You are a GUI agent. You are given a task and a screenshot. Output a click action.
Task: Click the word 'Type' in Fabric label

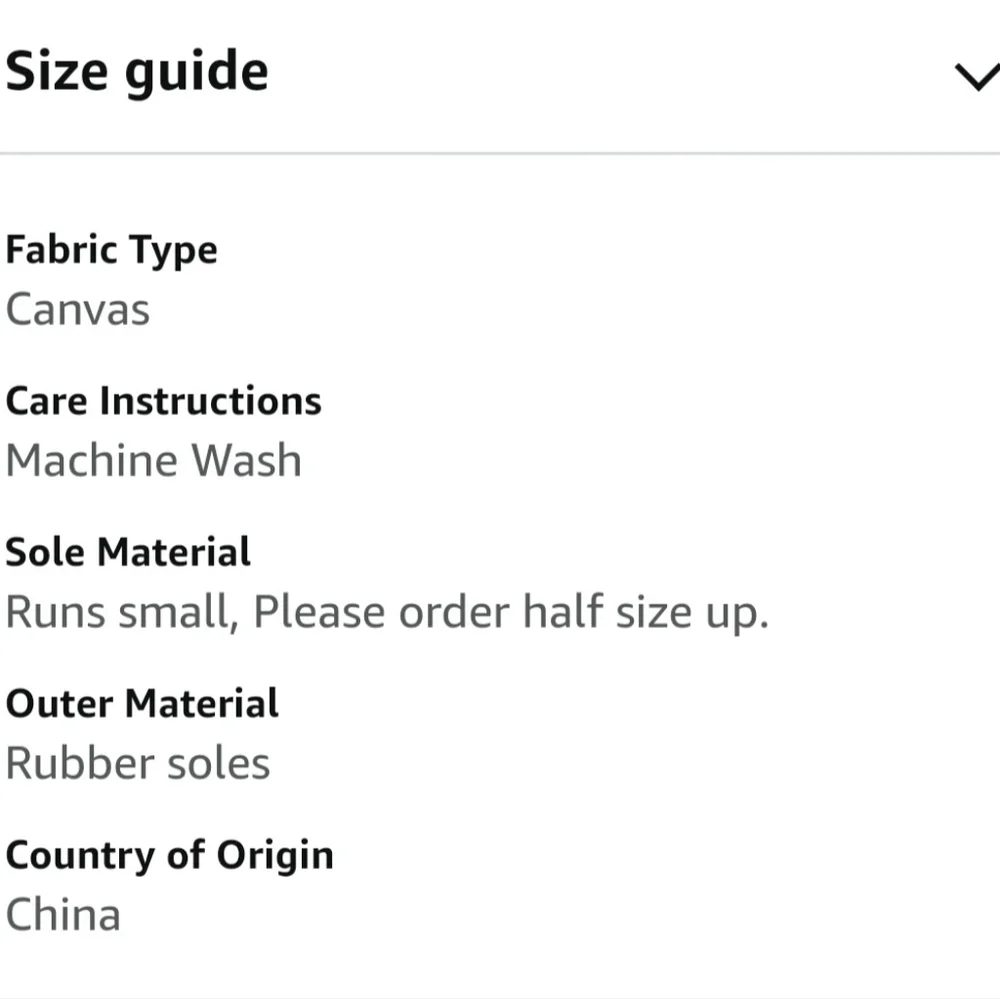(x=178, y=250)
